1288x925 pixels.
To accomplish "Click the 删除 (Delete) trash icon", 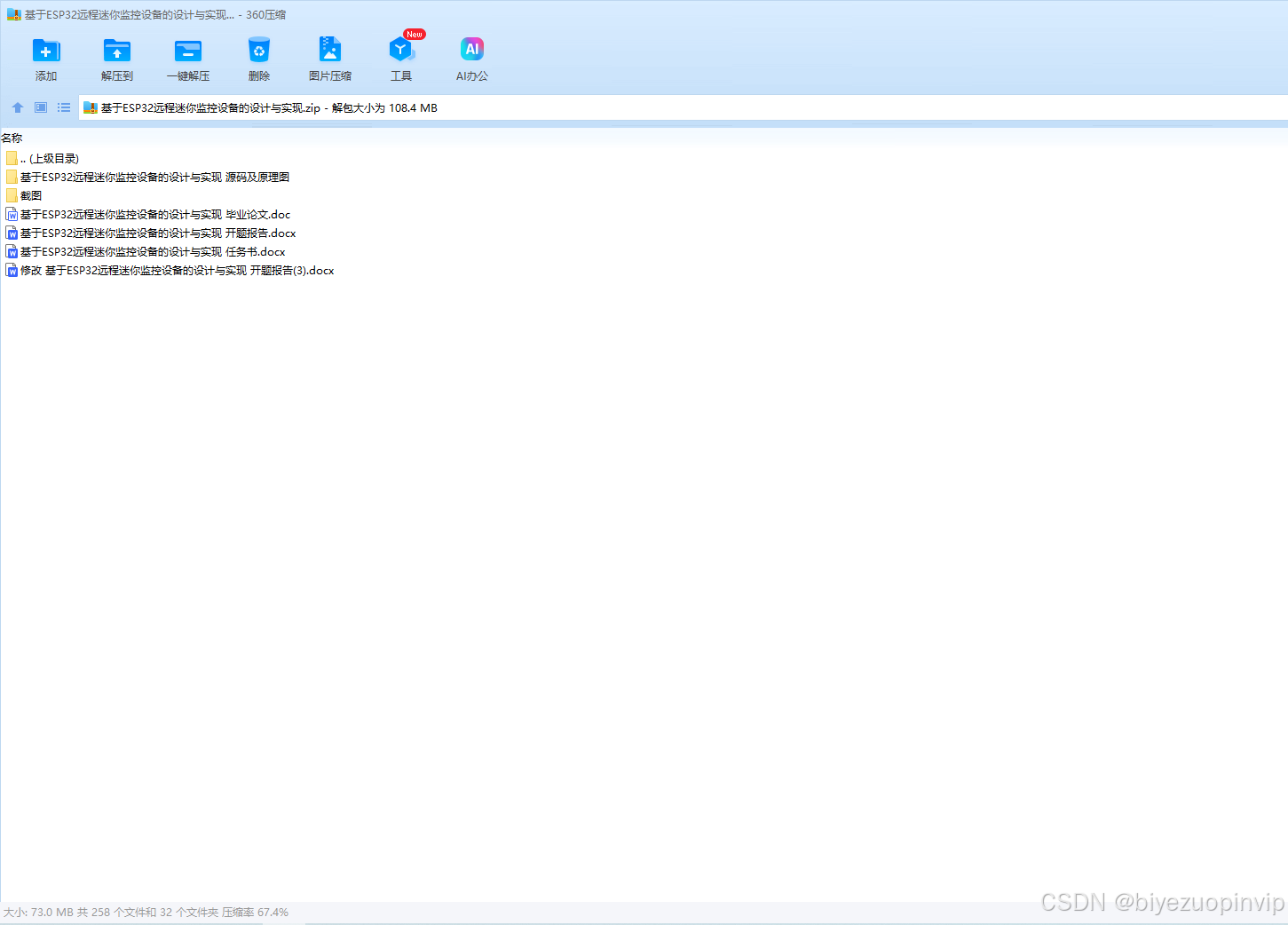I will point(259,50).
